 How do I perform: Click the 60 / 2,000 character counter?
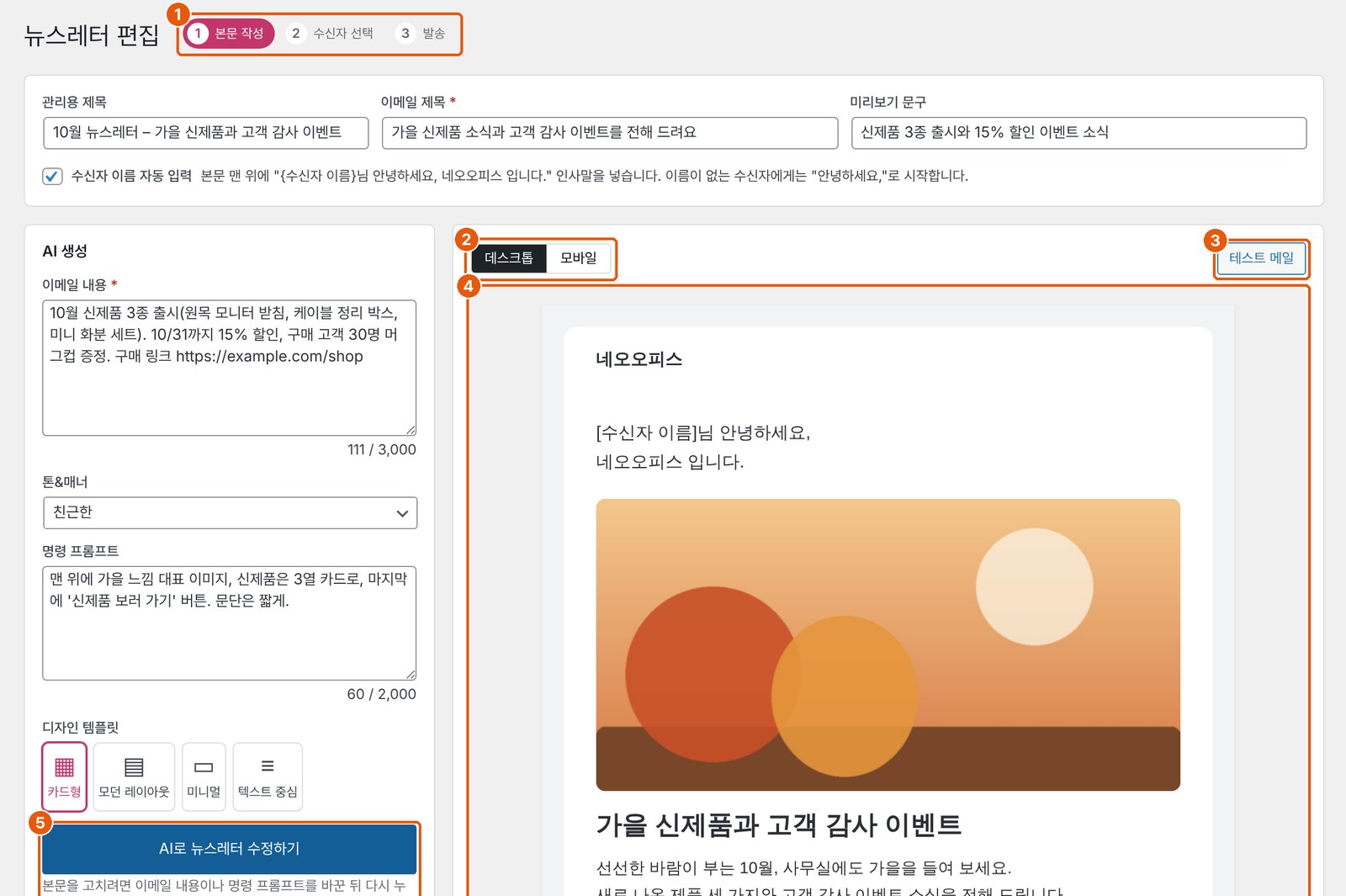click(382, 695)
